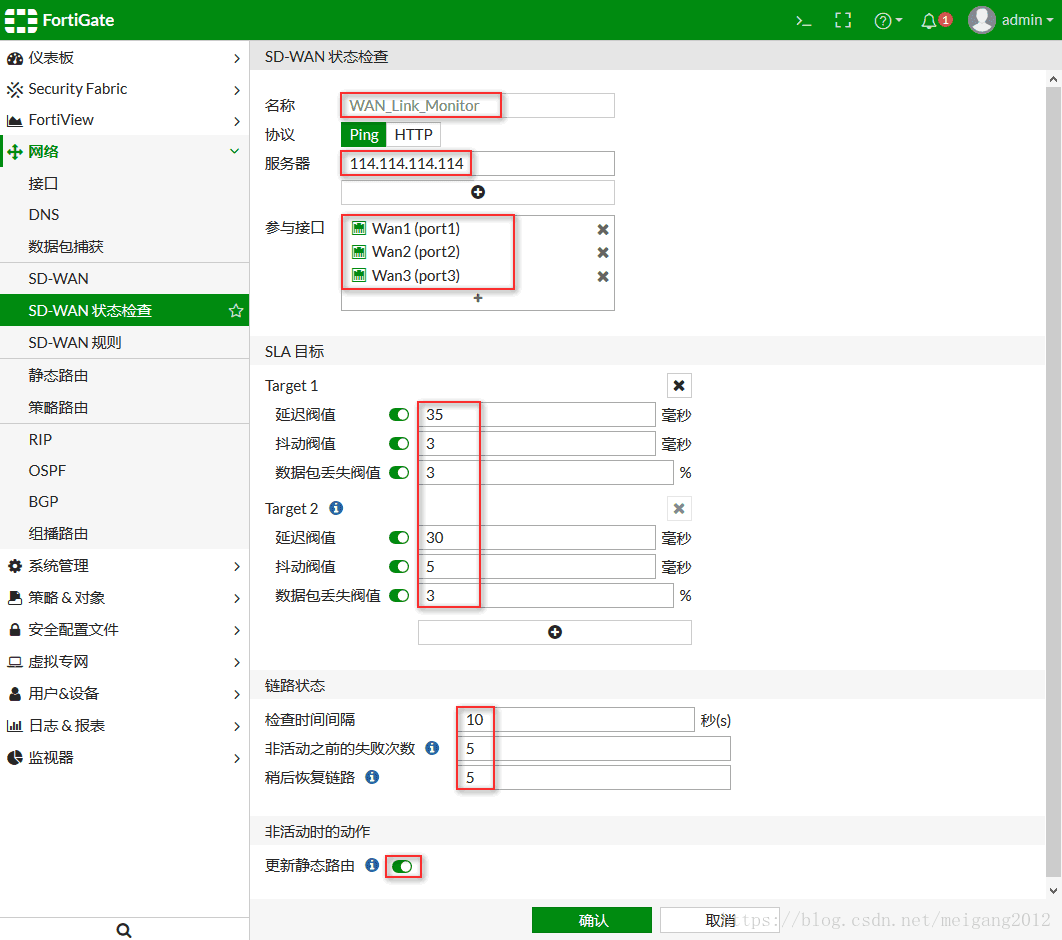Open the OSPF page
1062x940 pixels.
[x=125, y=471]
